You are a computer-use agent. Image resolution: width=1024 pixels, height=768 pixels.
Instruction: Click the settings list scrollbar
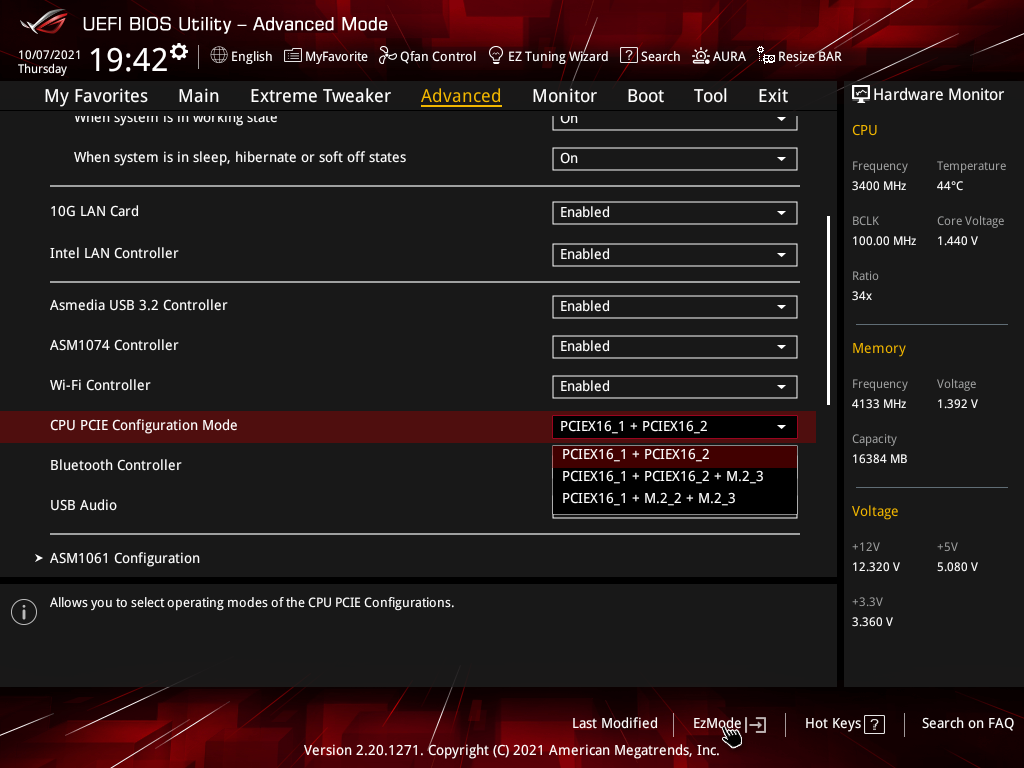point(829,310)
